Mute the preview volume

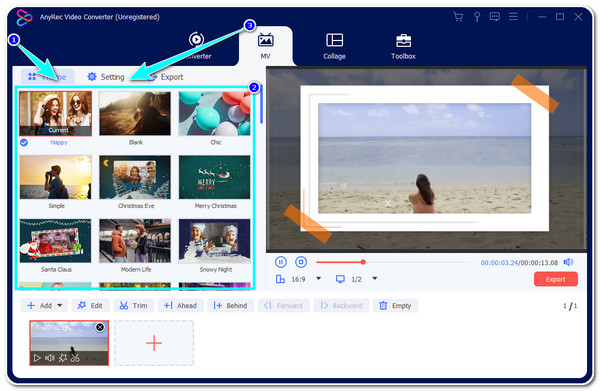[568, 262]
